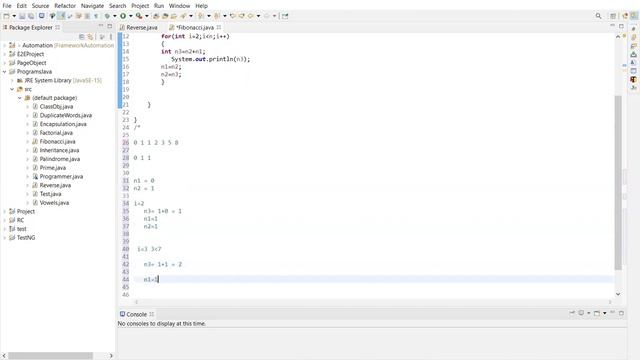Select Palindrome.java in Package Explorer
The height and width of the screenshot is (360, 640).
point(60,159)
